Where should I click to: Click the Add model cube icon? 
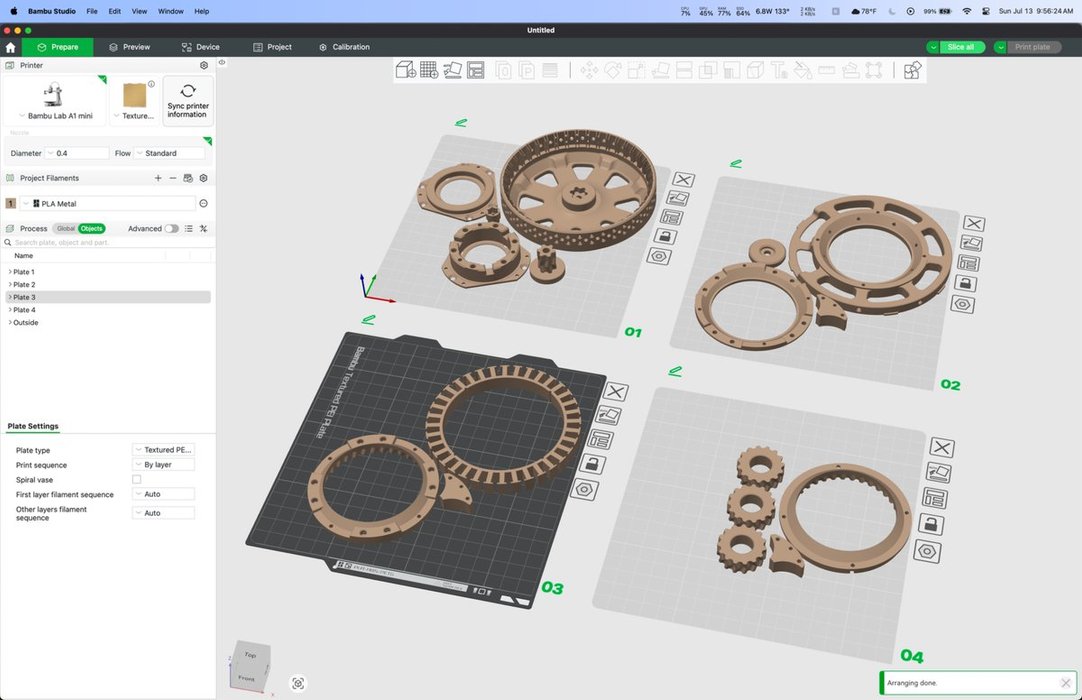click(405, 70)
